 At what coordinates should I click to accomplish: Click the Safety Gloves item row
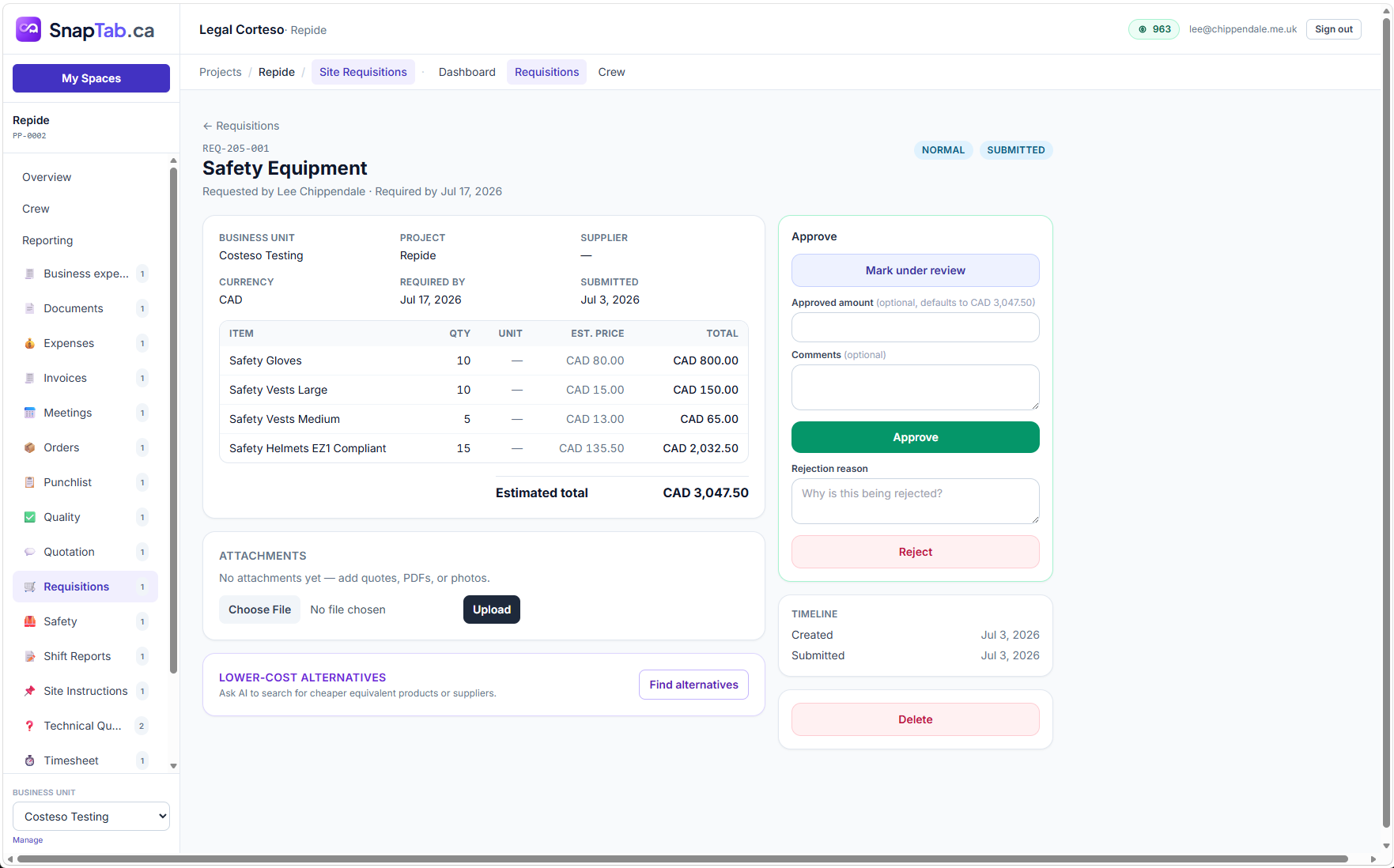[x=483, y=360]
